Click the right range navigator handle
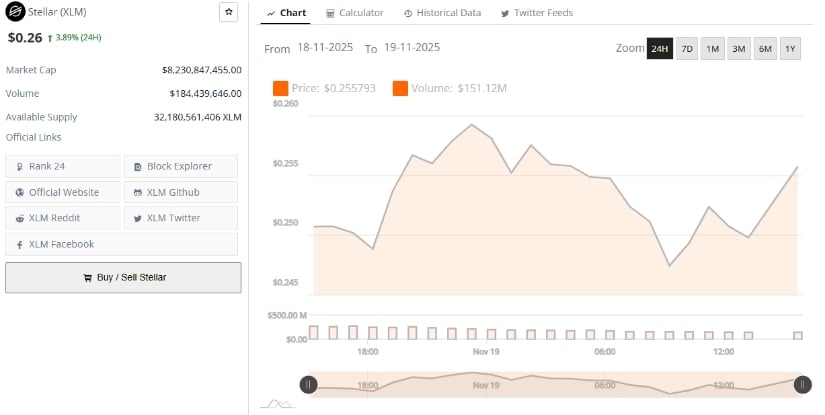Viewport: 825px width, 415px height. [802, 384]
